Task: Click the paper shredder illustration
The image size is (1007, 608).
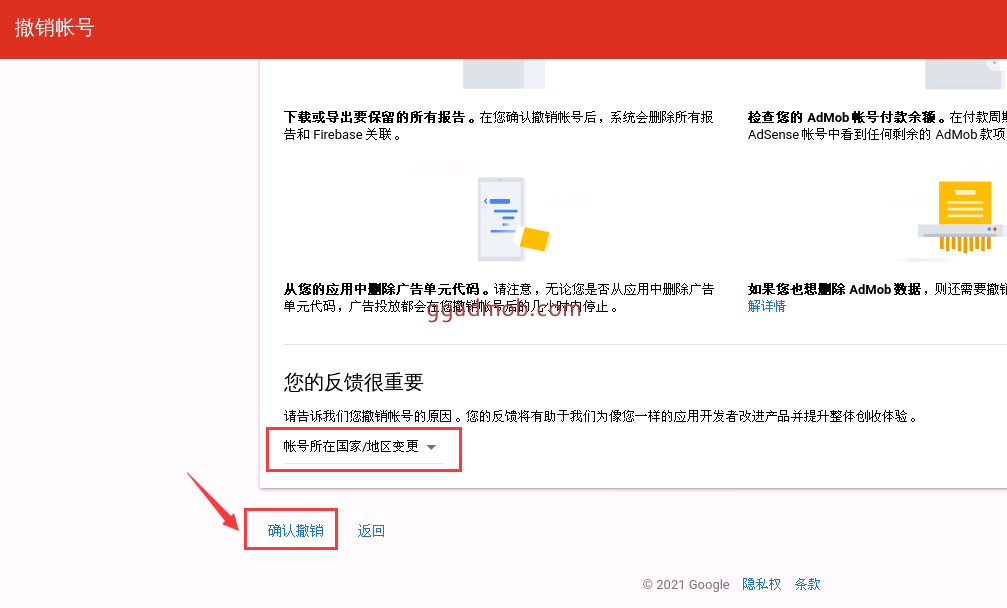Action: point(960,216)
